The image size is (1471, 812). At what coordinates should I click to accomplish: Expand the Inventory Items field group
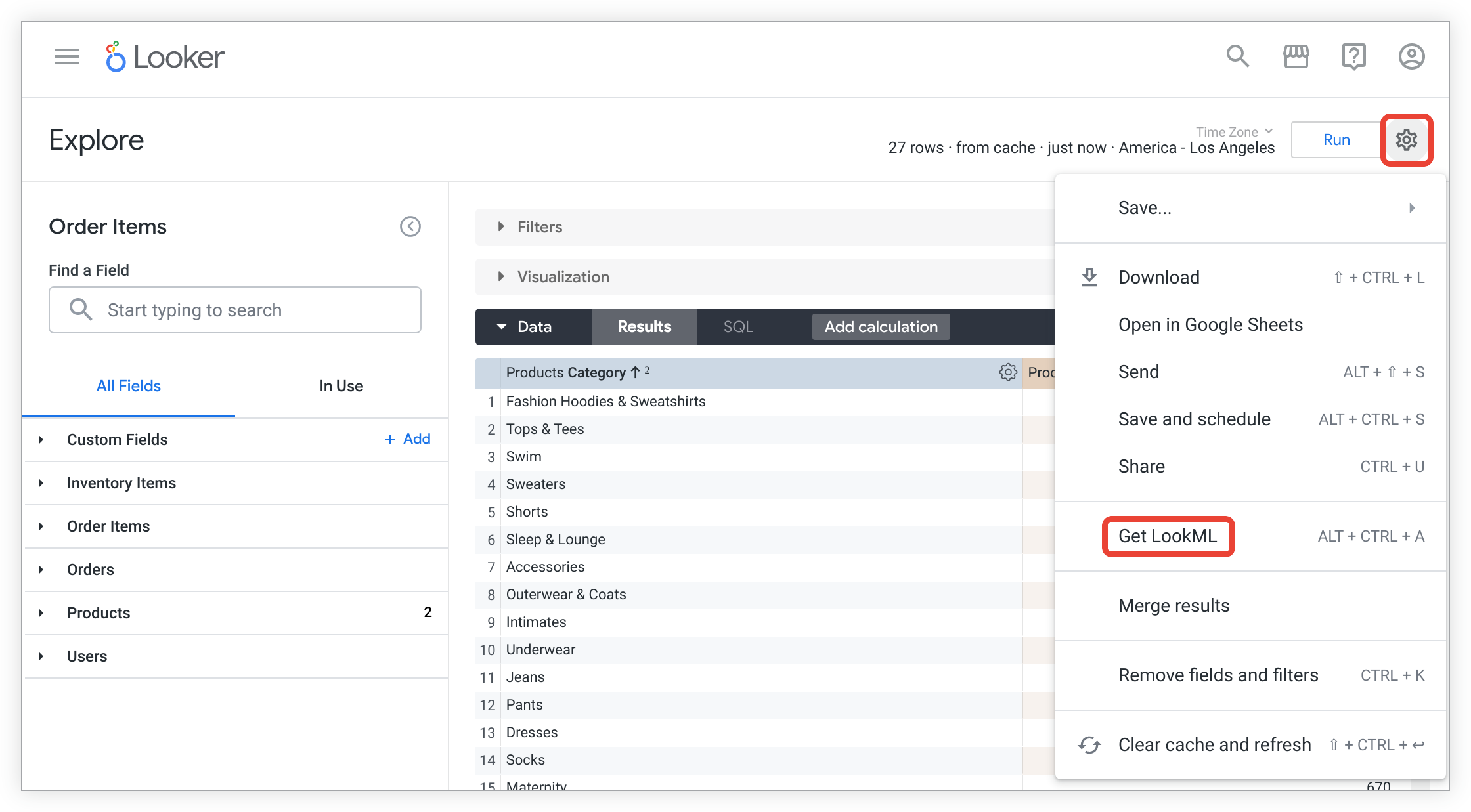121,483
